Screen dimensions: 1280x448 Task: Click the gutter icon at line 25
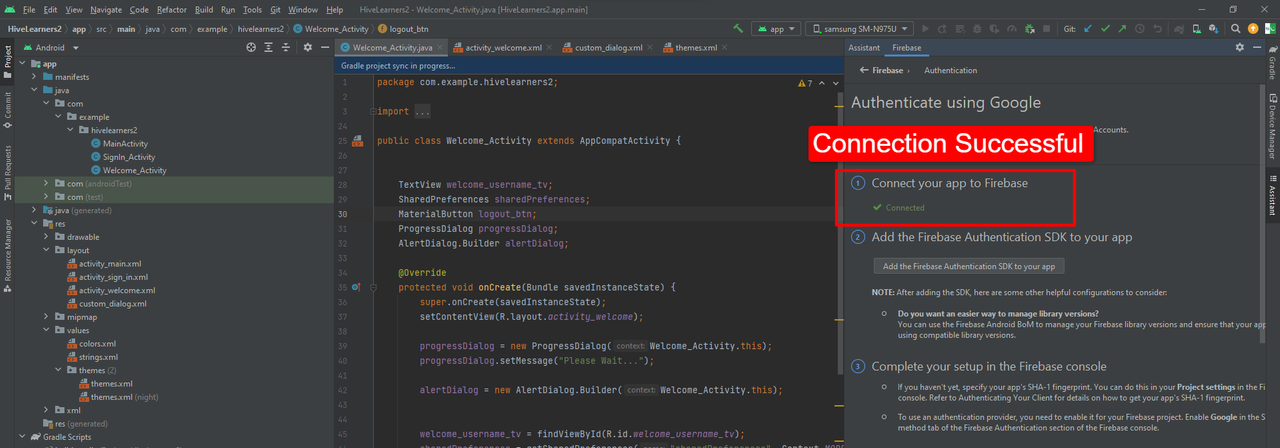(357, 141)
